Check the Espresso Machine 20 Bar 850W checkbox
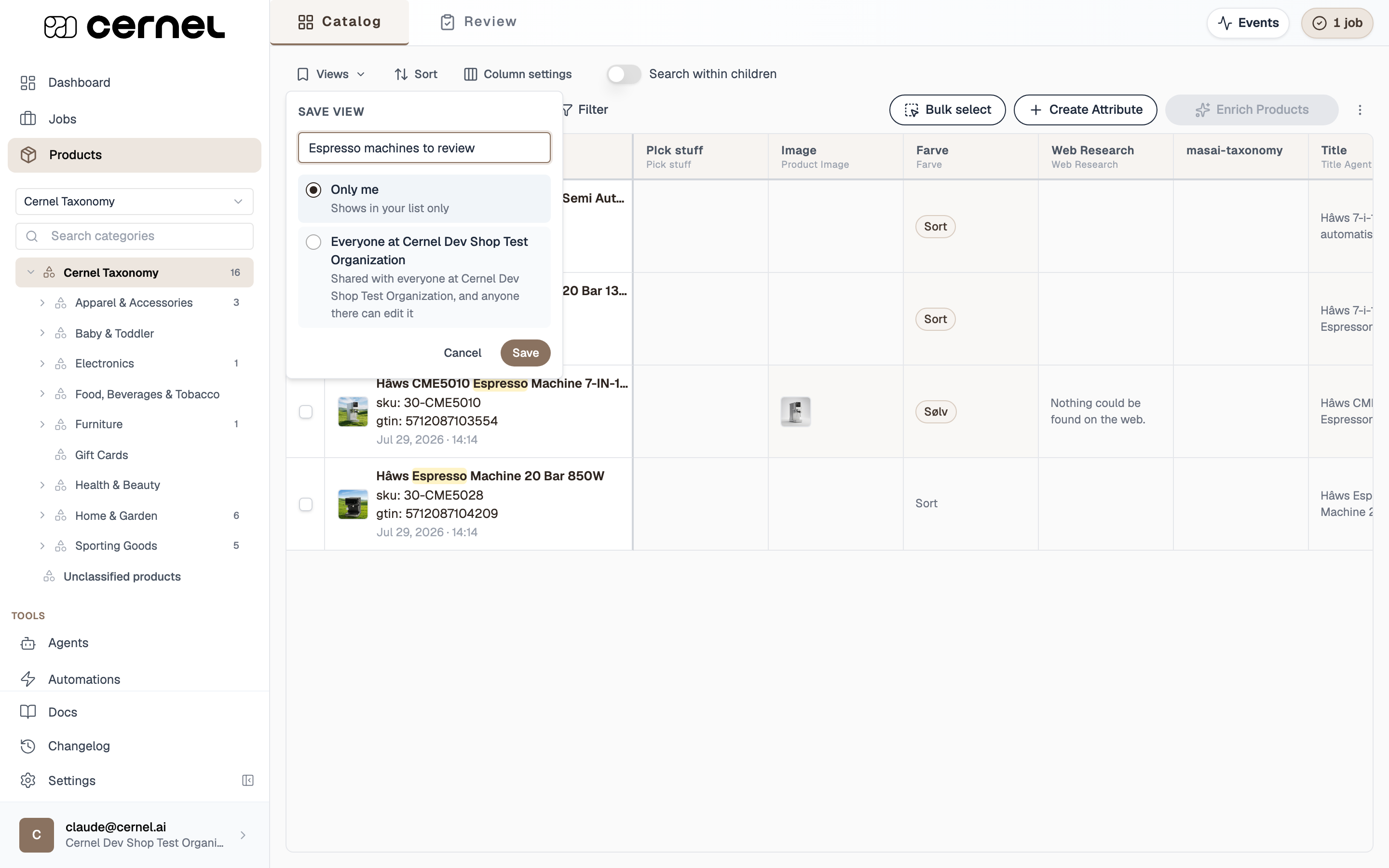This screenshot has width=1389, height=868. point(306,504)
